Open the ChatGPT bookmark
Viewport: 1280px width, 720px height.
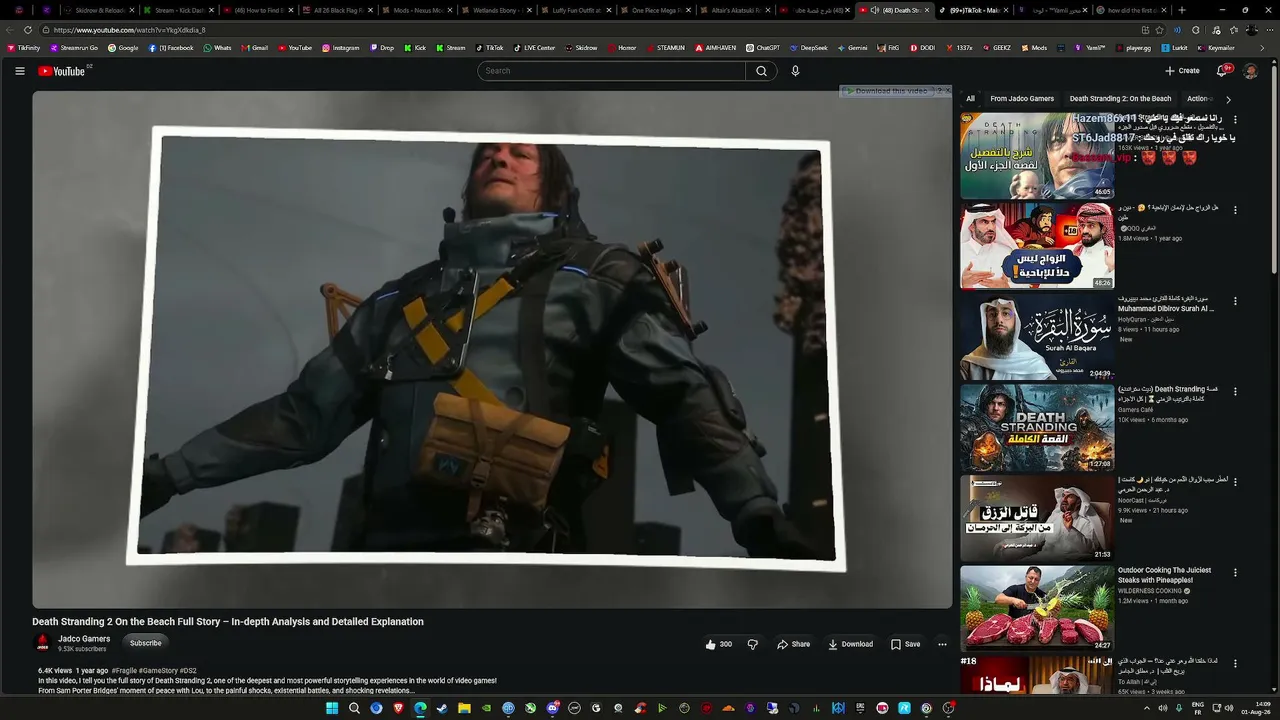763,48
